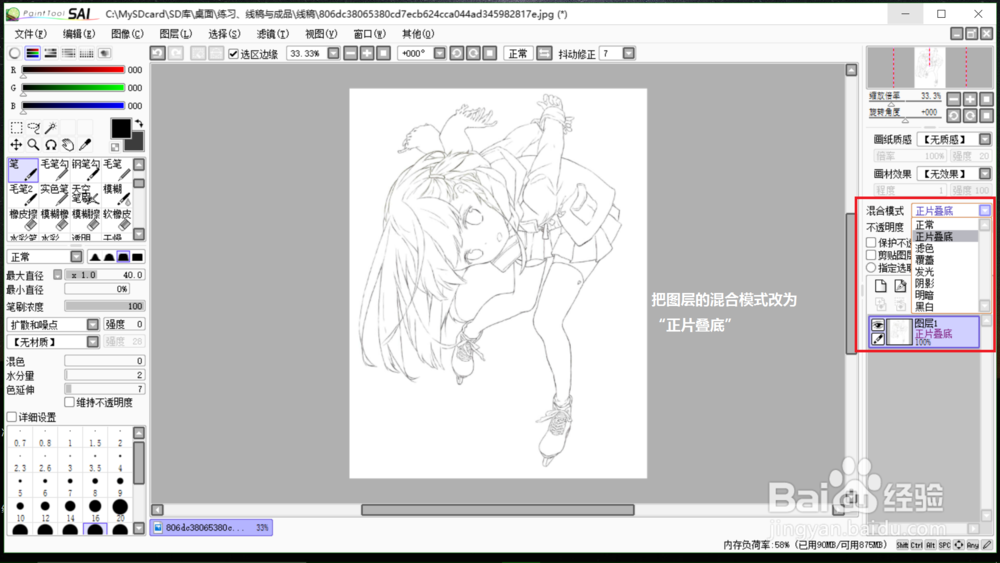
Task: Select 滤色 in blend mode list
Action: click(x=945, y=248)
